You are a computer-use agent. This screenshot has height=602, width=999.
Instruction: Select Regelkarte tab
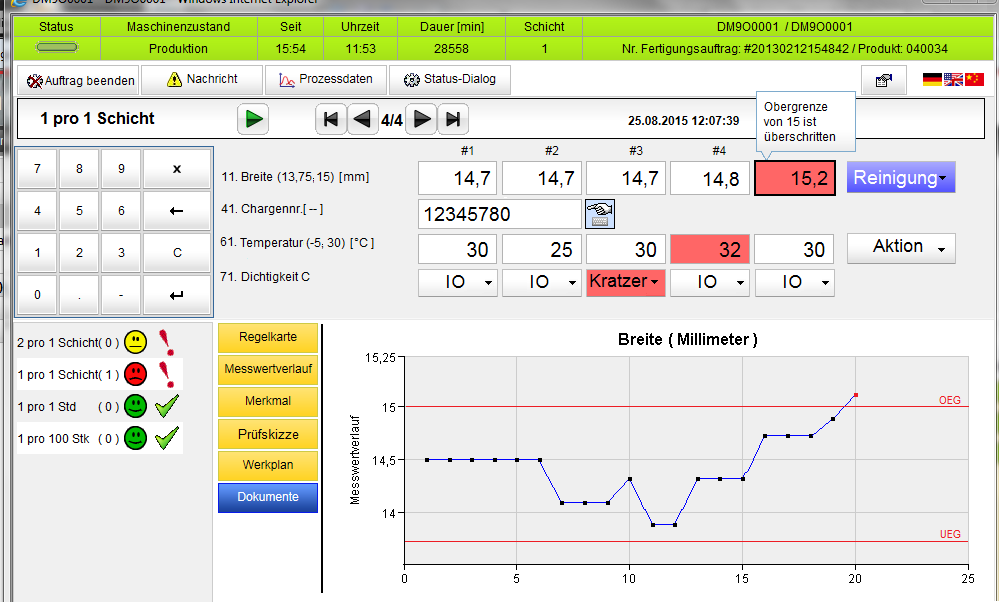268,338
